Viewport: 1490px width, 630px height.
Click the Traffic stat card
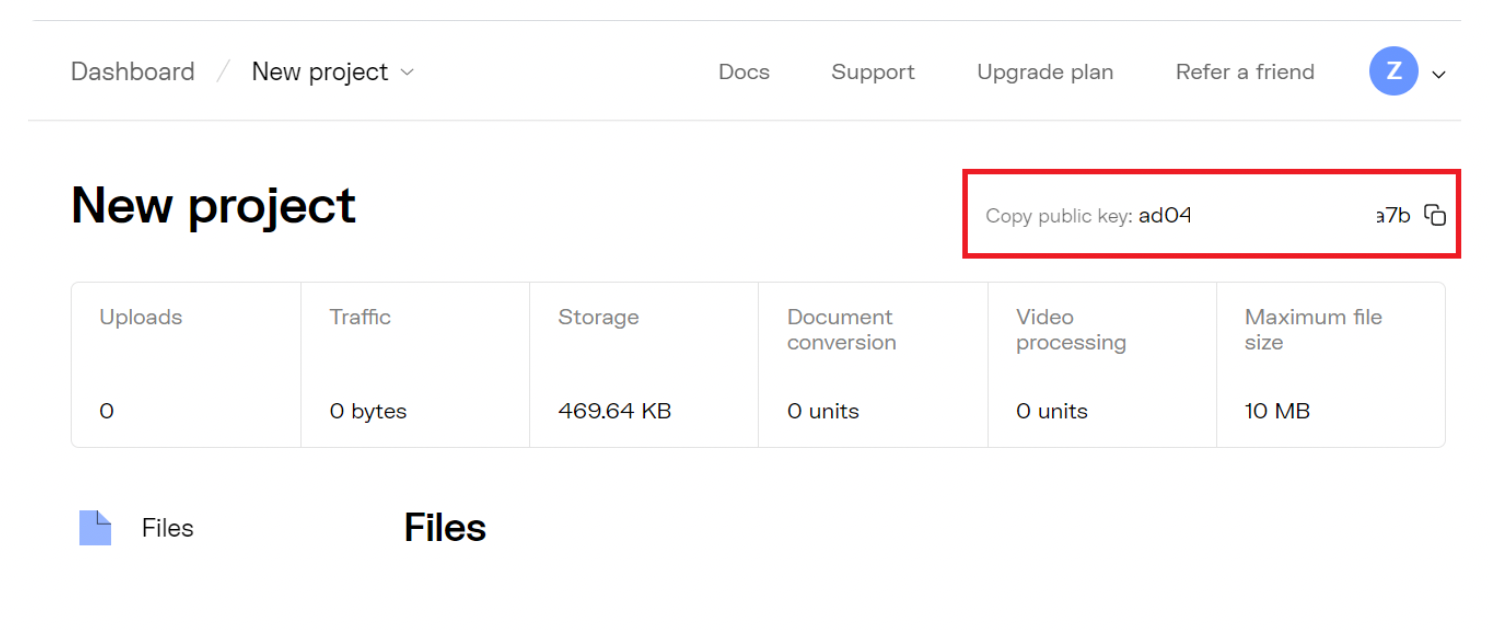point(415,364)
